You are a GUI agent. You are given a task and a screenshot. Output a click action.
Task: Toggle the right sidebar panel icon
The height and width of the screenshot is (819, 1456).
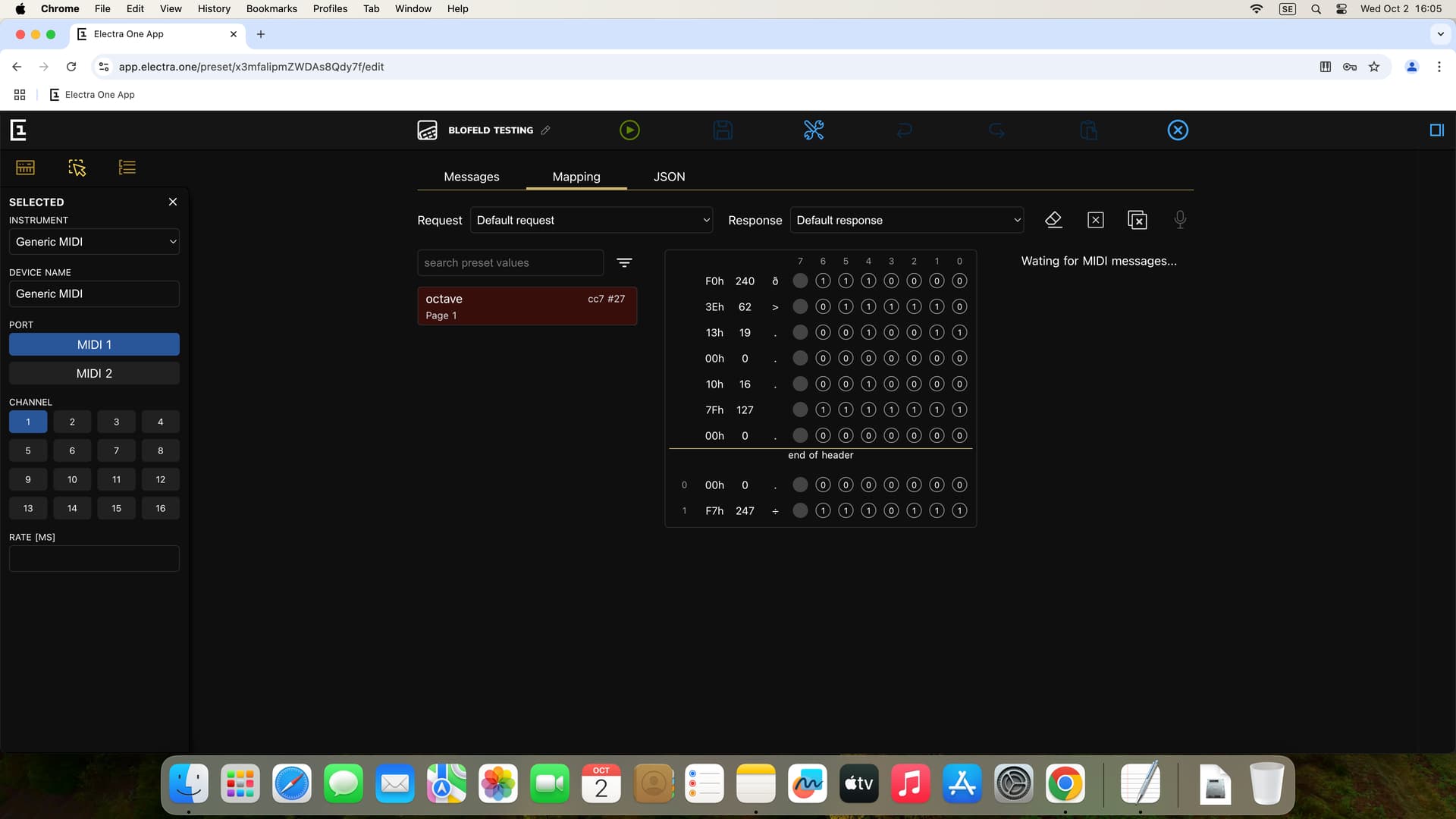(x=1436, y=130)
